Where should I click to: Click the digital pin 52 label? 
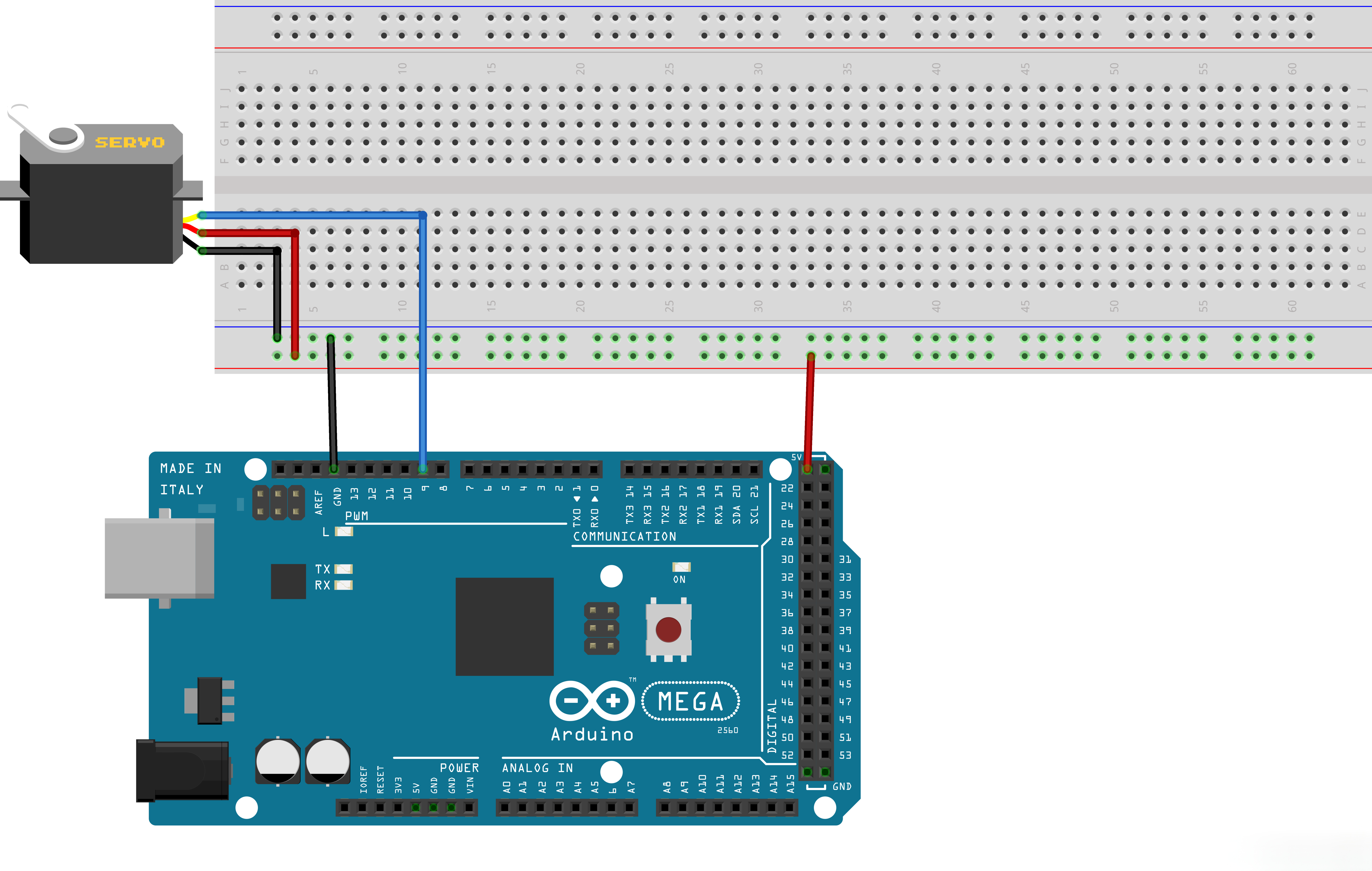[787, 755]
